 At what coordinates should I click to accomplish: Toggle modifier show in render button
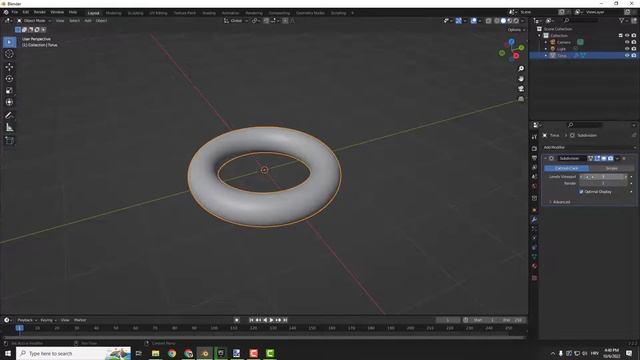(x=610, y=158)
